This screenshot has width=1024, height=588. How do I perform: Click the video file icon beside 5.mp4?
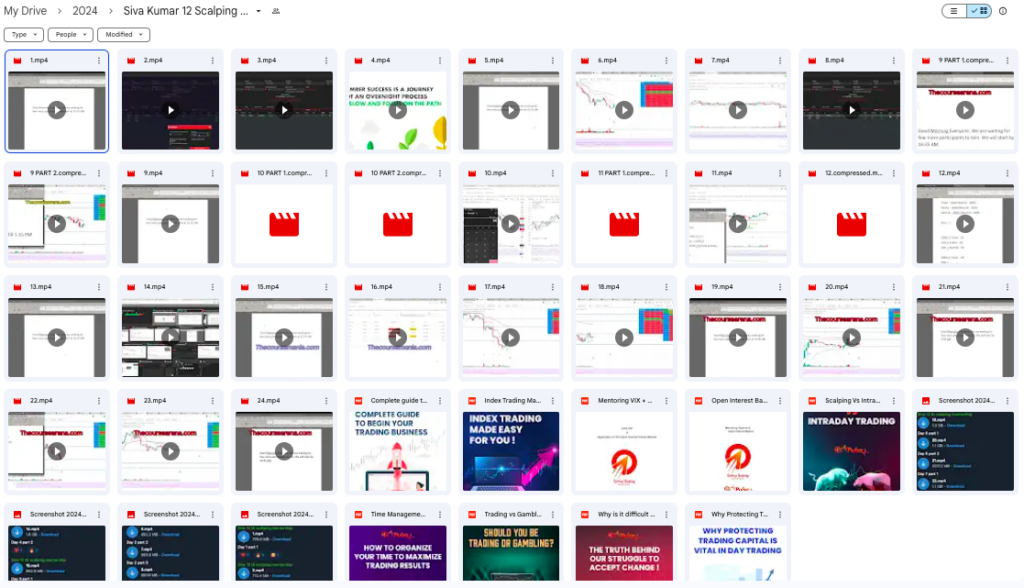click(x=469, y=60)
